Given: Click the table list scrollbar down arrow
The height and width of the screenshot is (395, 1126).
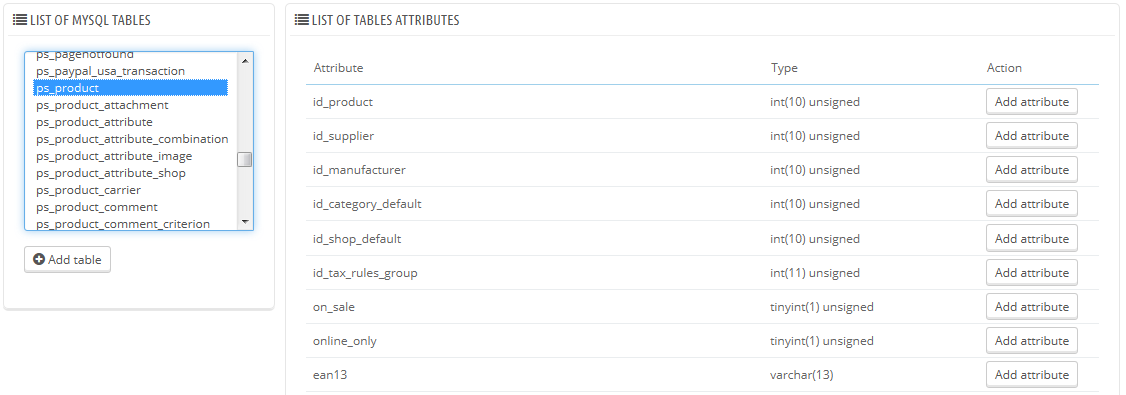Looking at the screenshot, I should pyautogui.click(x=245, y=222).
